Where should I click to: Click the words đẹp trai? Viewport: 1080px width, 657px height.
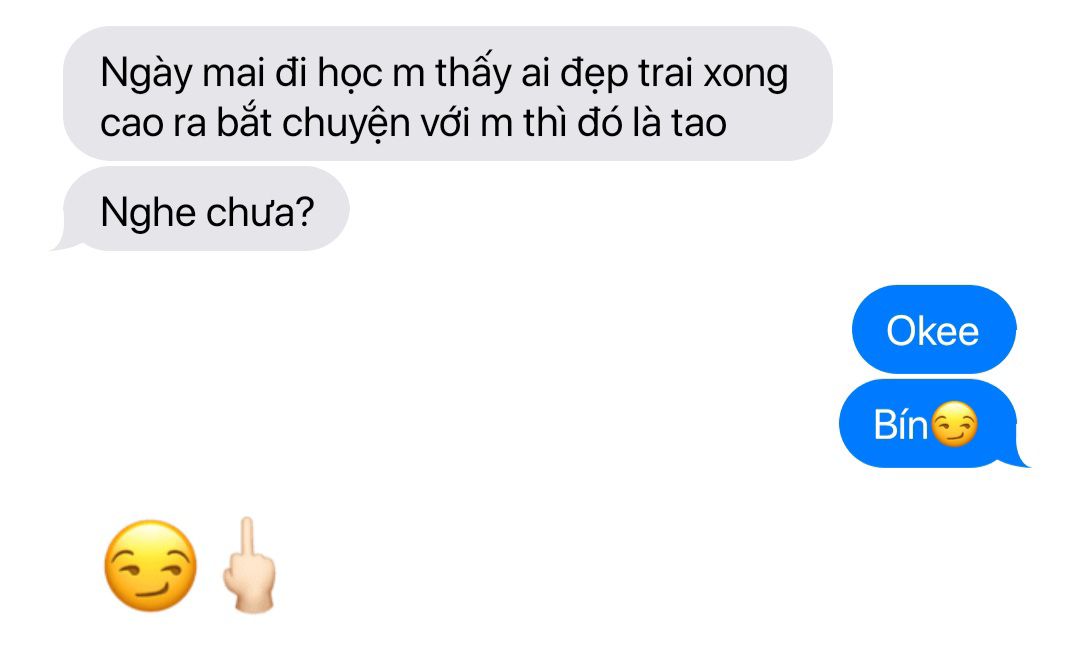[x=625, y=74]
